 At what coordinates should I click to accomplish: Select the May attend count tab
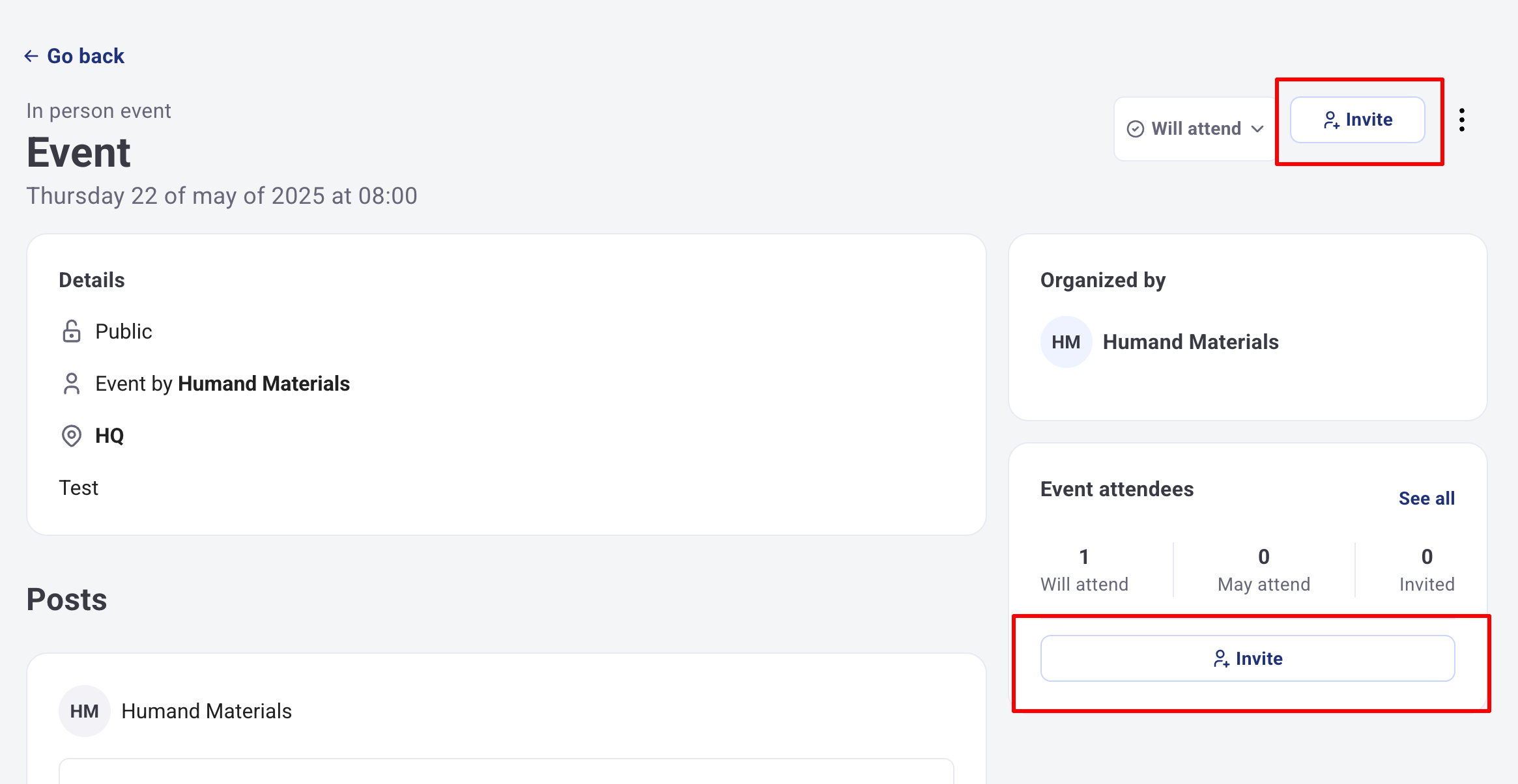tap(1264, 570)
